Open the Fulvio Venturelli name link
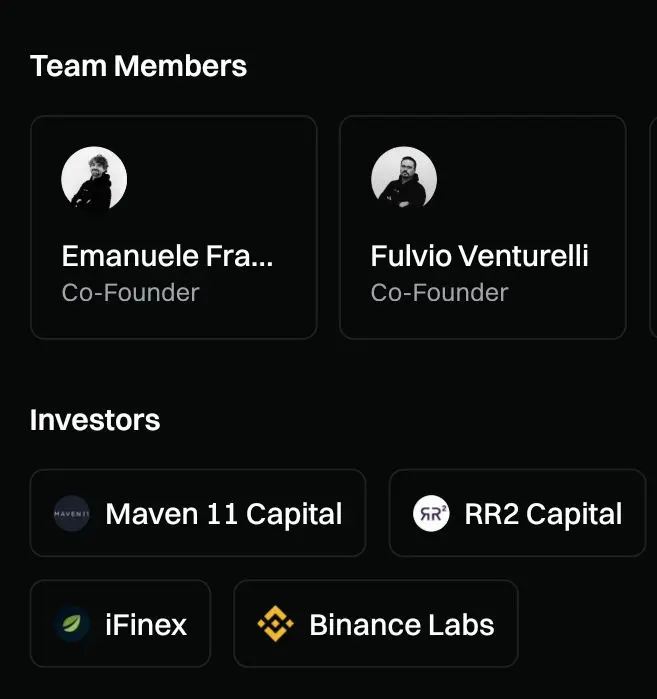Viewport: 657px width, 699px height. (479, 256)
